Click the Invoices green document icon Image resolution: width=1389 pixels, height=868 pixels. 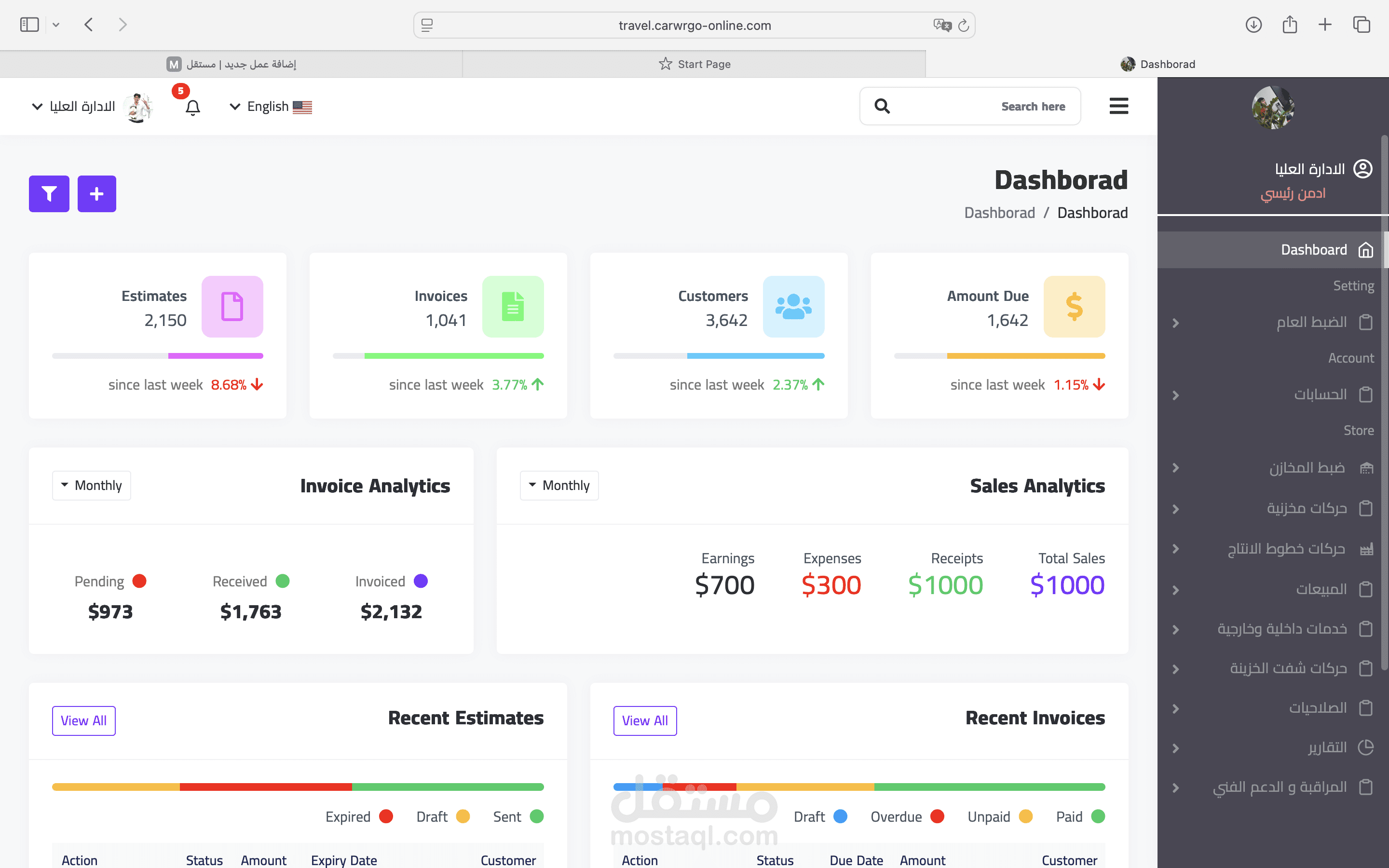tap(513, 306)
